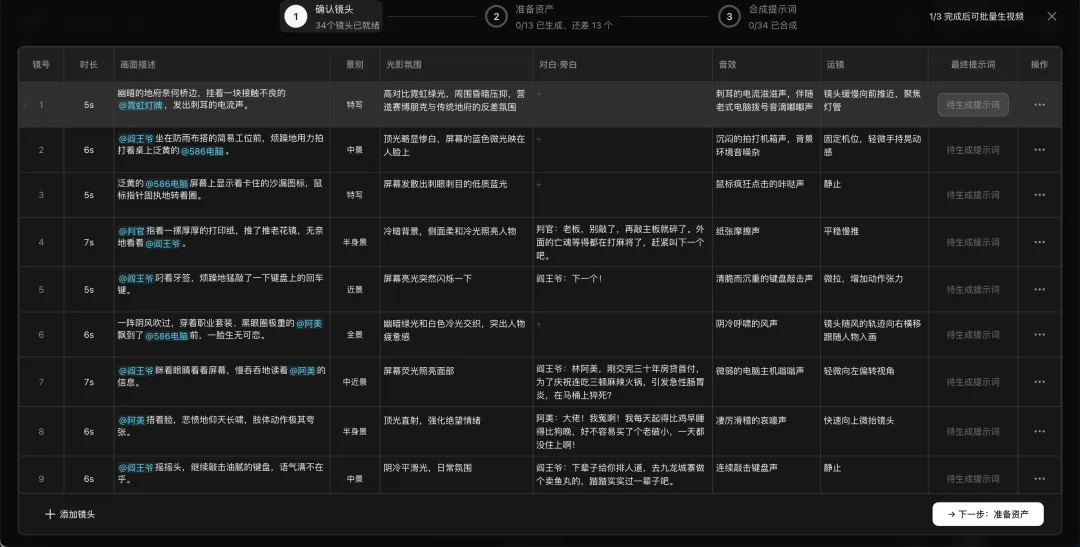Click the 7s duration cell of shot 4
This screenshot has width=1080, height=547.
click(x=89, y=242)
